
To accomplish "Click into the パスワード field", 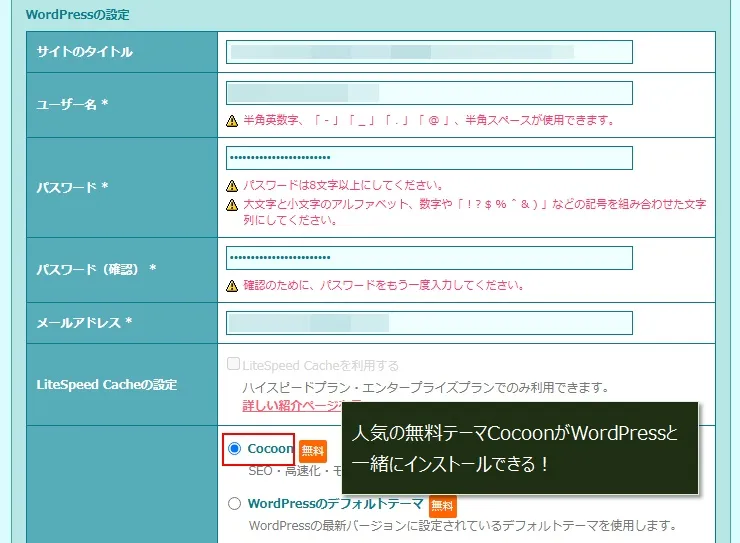I will click(429, 158).
